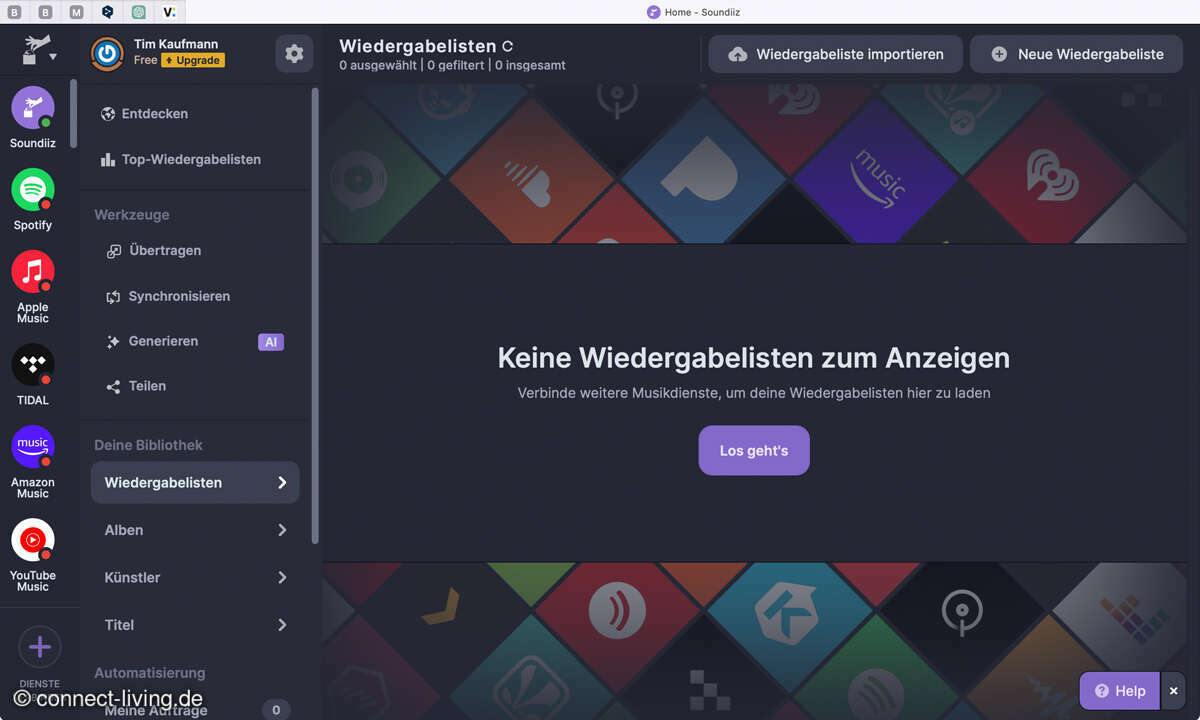Click the yellow Upgrade badge

coord(193,60)
